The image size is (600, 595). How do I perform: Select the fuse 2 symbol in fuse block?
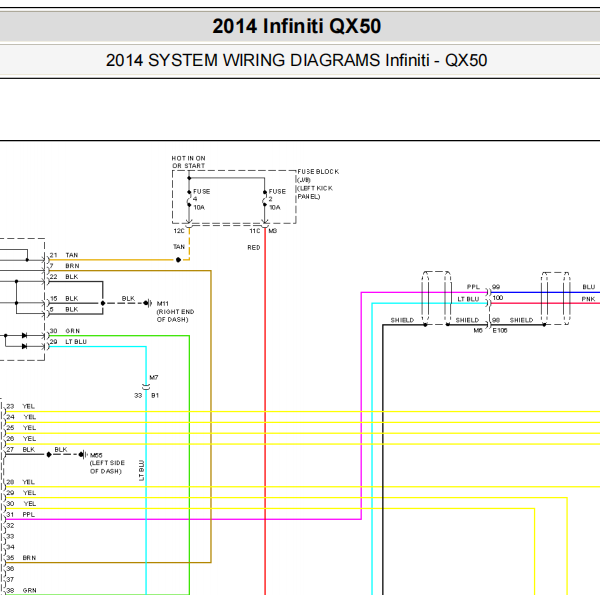[x=264, y=199]
